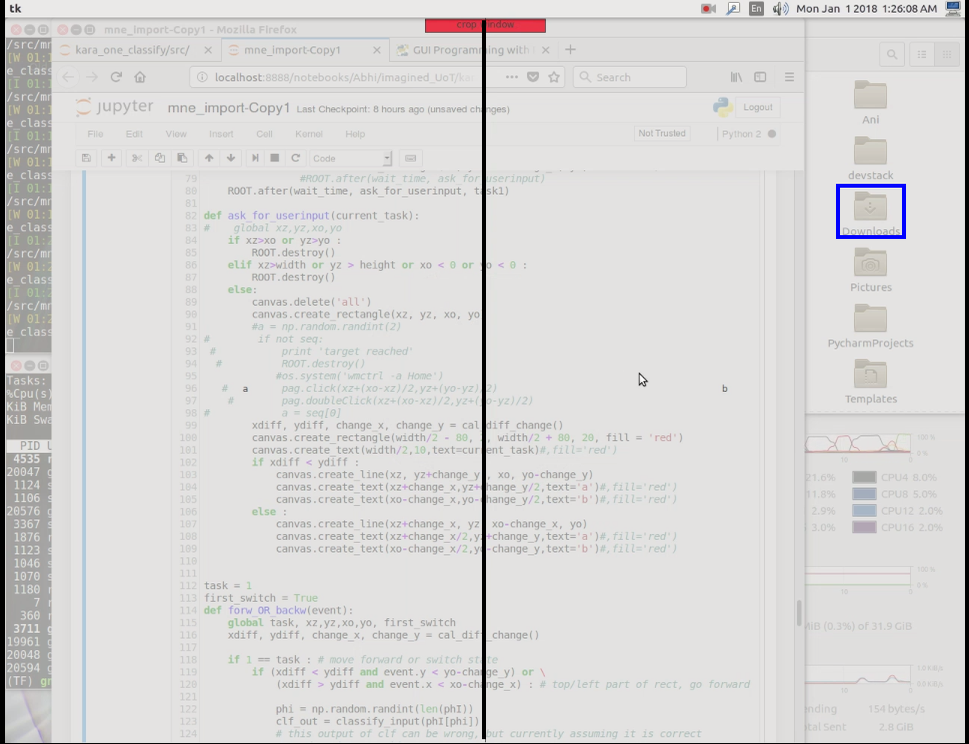The image size is (969, 744).
Task: Open the En keyboard language indicator
Action: 756,9
